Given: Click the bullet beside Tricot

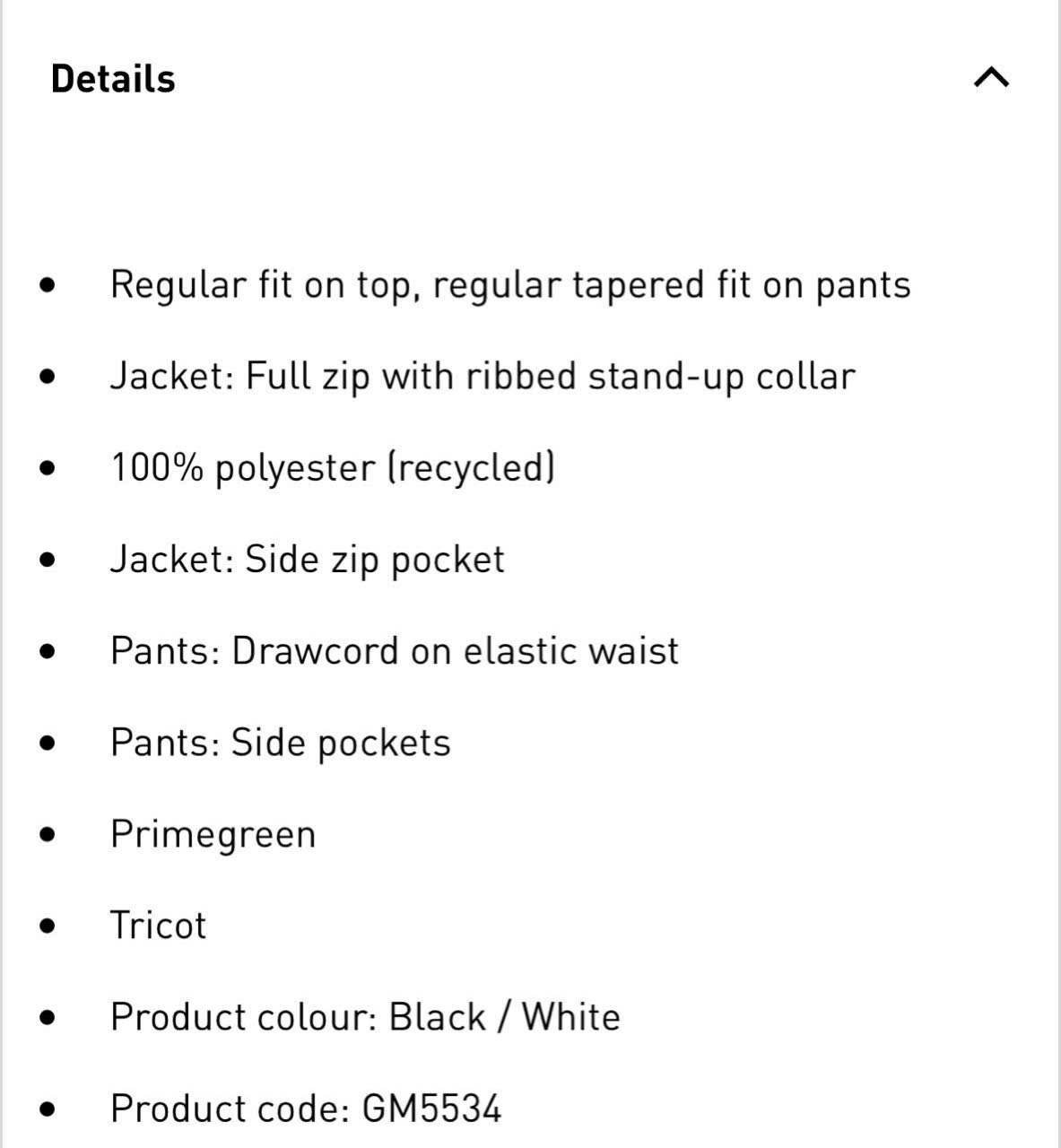Looking at the screenshot, I should point(48,926).
